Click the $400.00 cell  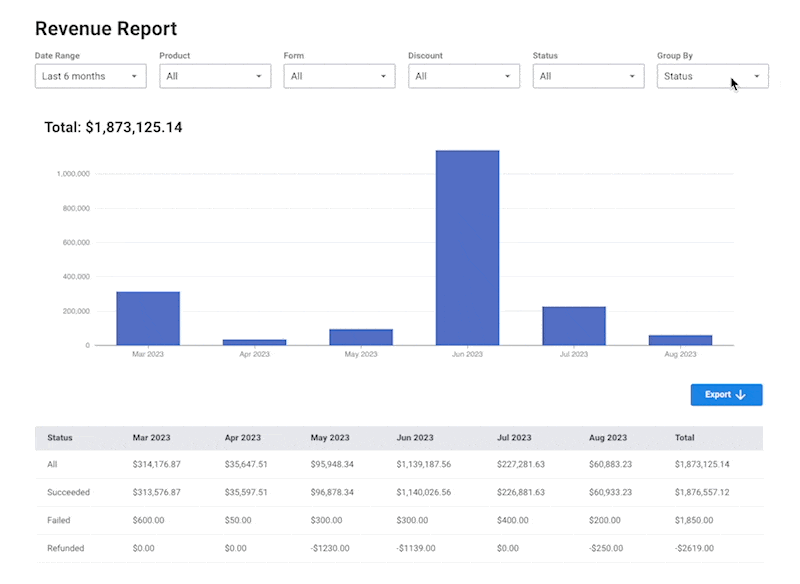point(513,520)
